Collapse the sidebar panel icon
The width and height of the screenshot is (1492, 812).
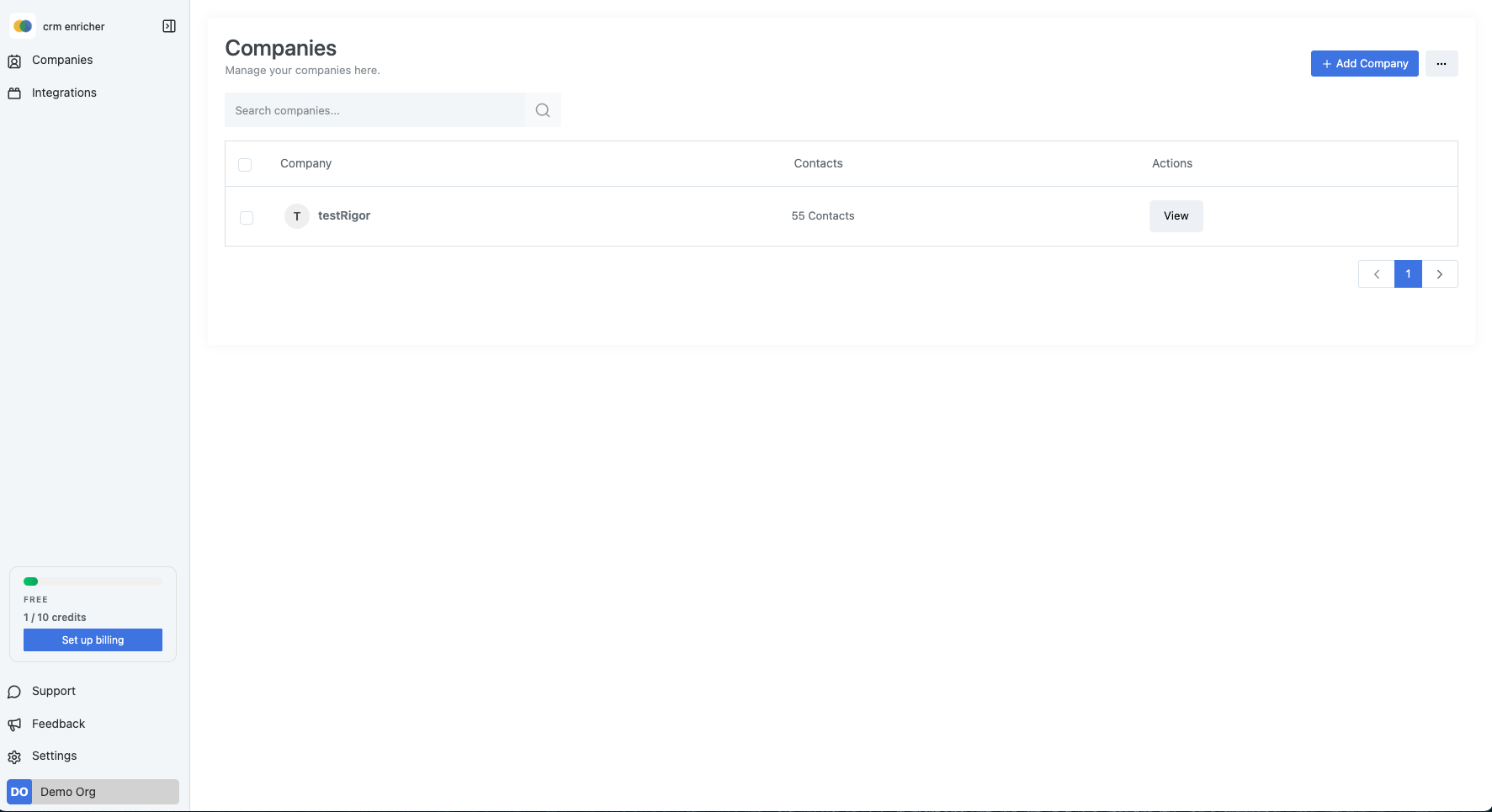click(169, 26)
